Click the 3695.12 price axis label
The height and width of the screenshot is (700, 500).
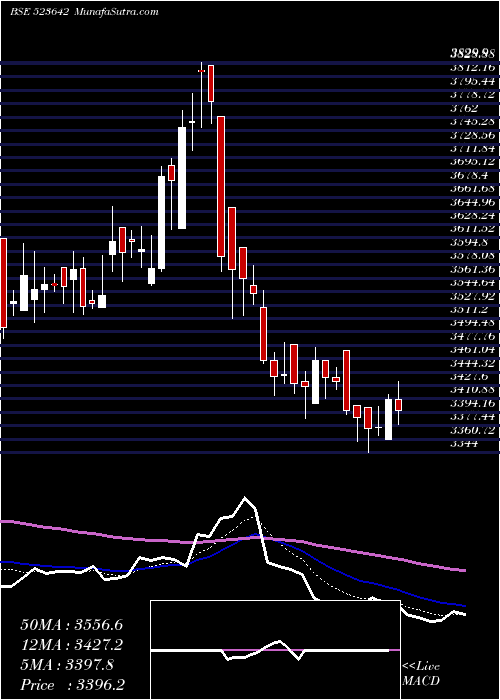(472, 162)
